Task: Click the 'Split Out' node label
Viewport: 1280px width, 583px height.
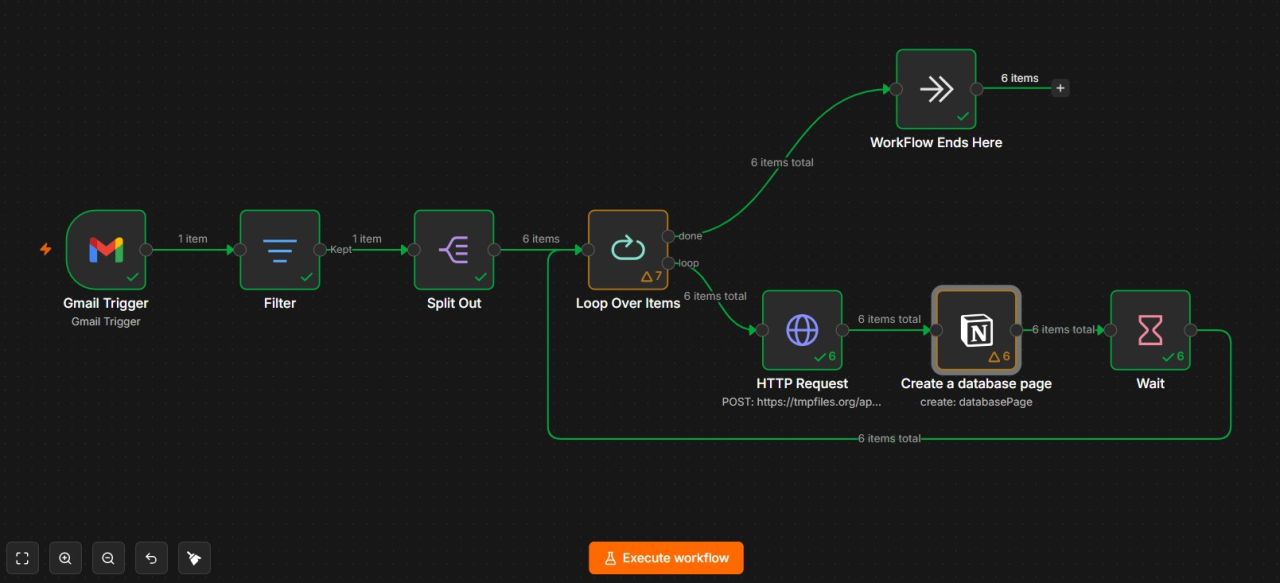Action: coord(454,303)
